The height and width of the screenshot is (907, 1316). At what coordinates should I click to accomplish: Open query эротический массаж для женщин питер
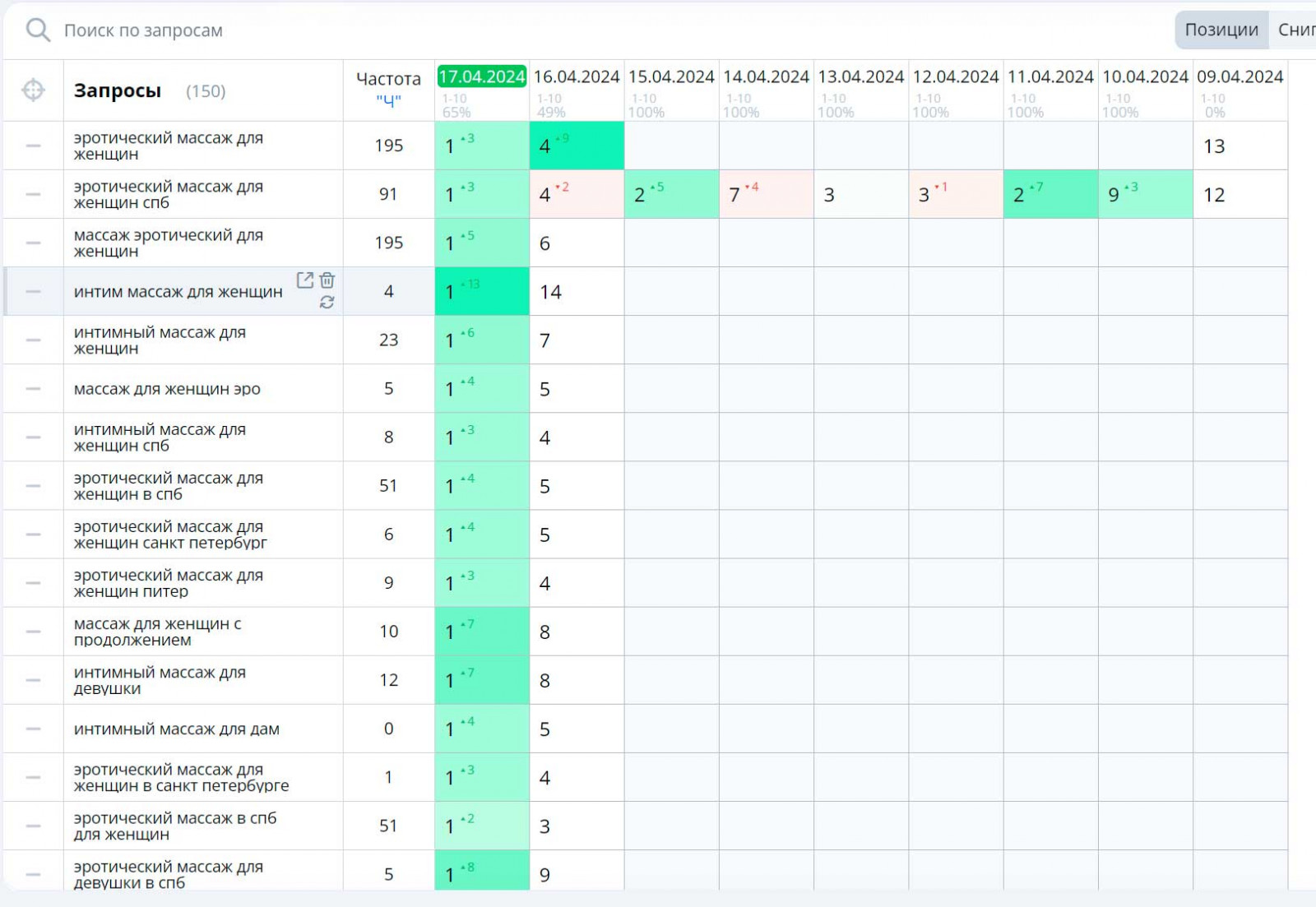click(169, 583)
